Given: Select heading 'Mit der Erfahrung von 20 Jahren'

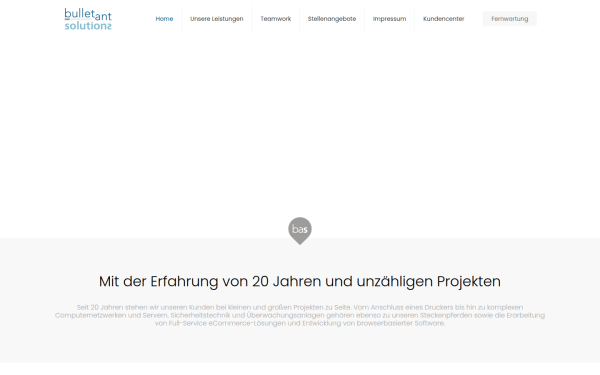Looking at the screenshot, I should coord(300,281).
